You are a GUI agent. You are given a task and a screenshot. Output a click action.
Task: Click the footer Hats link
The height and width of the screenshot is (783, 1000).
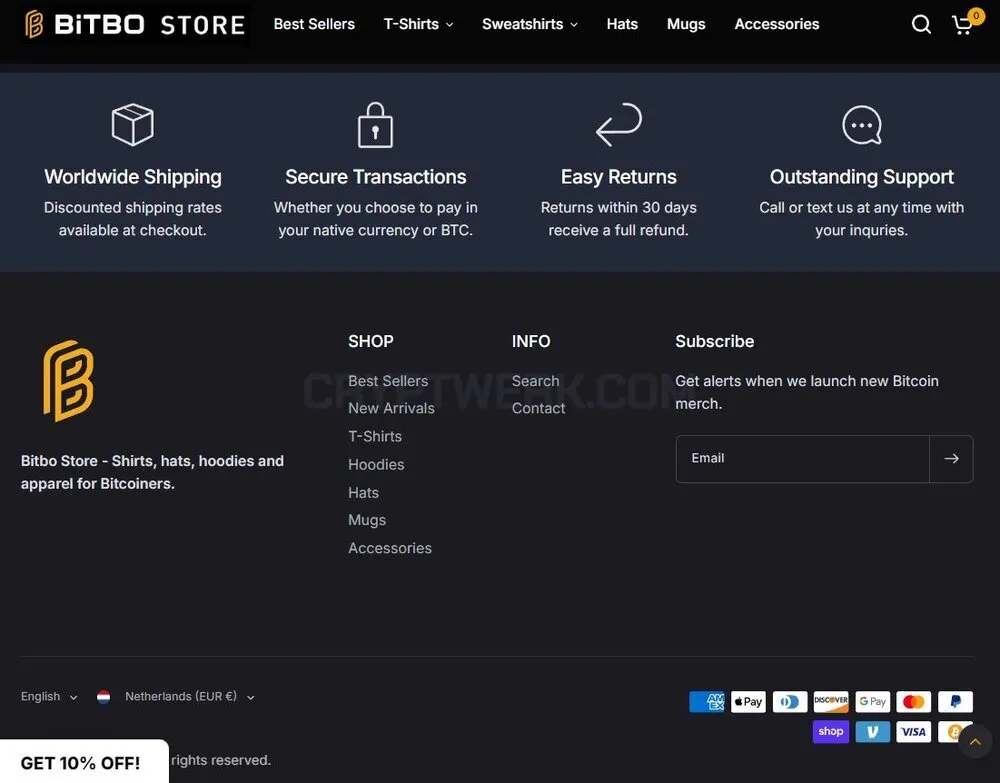(x=364, y=492)
